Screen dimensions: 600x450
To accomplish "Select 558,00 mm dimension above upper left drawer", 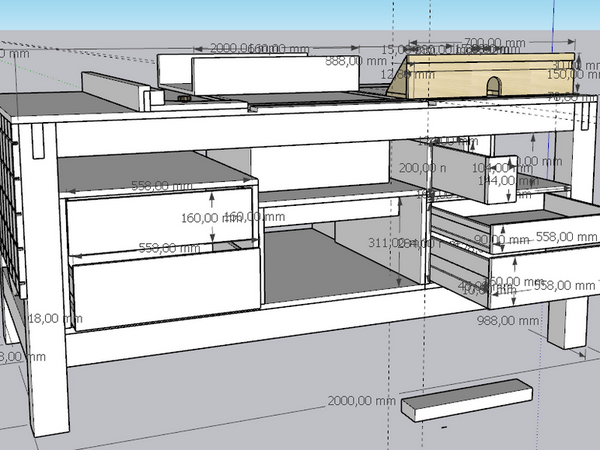I will tap(163, 186).
